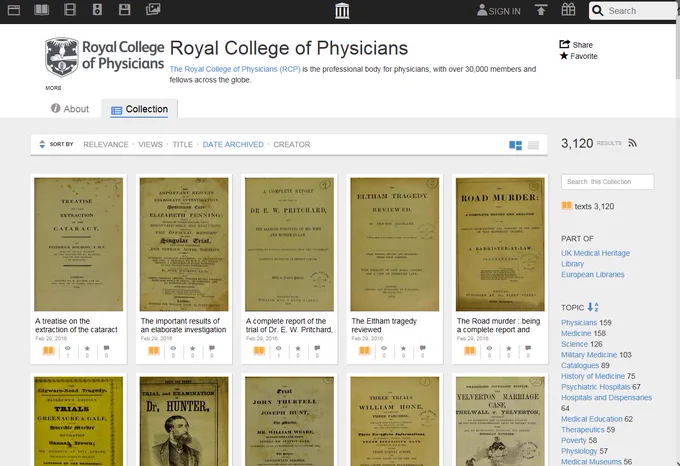Go to Internet Archive home logo
680x466 pixels.
(x=342, y=10)
